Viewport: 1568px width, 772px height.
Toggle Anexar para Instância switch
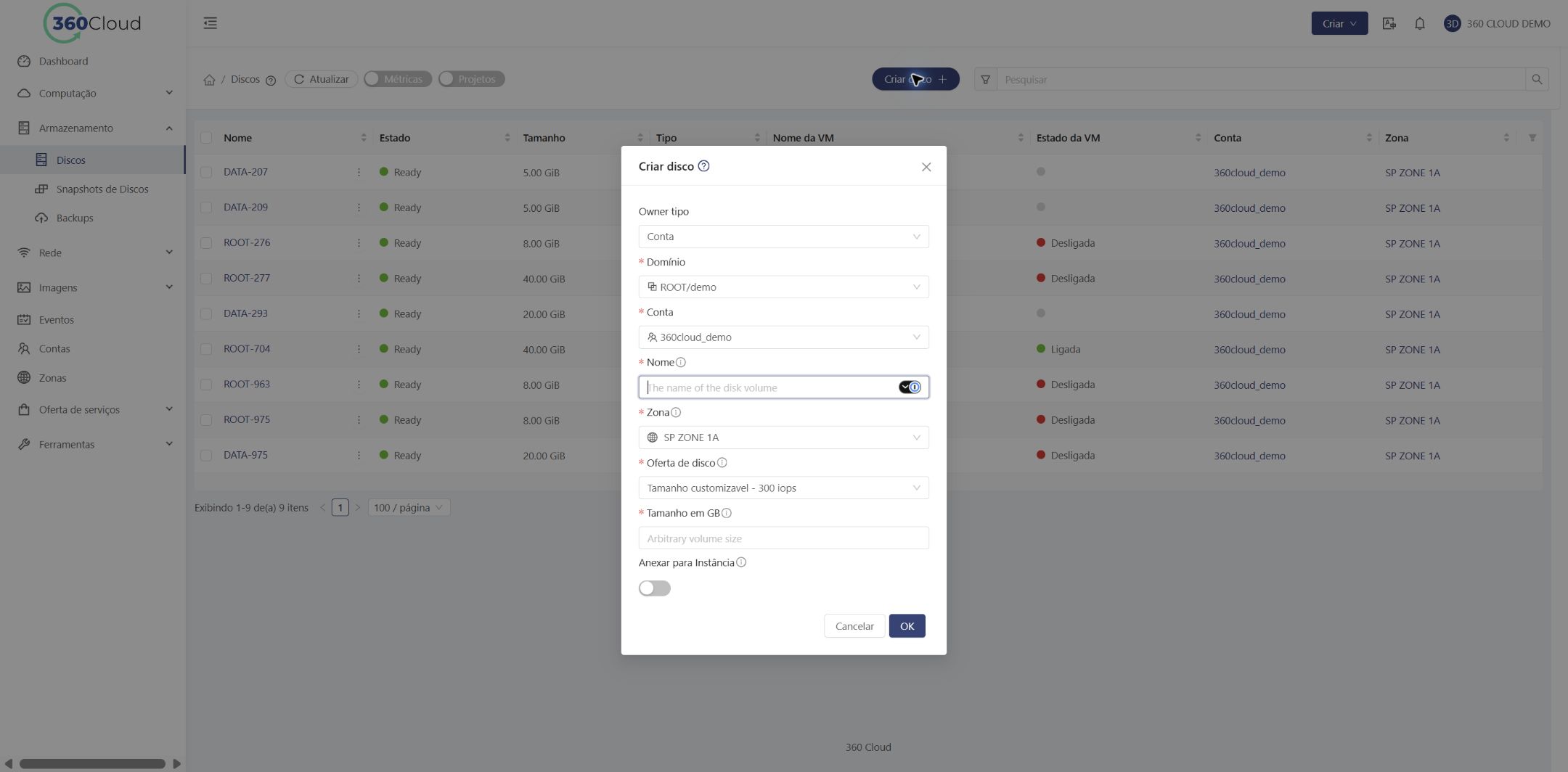click(655, 588)
